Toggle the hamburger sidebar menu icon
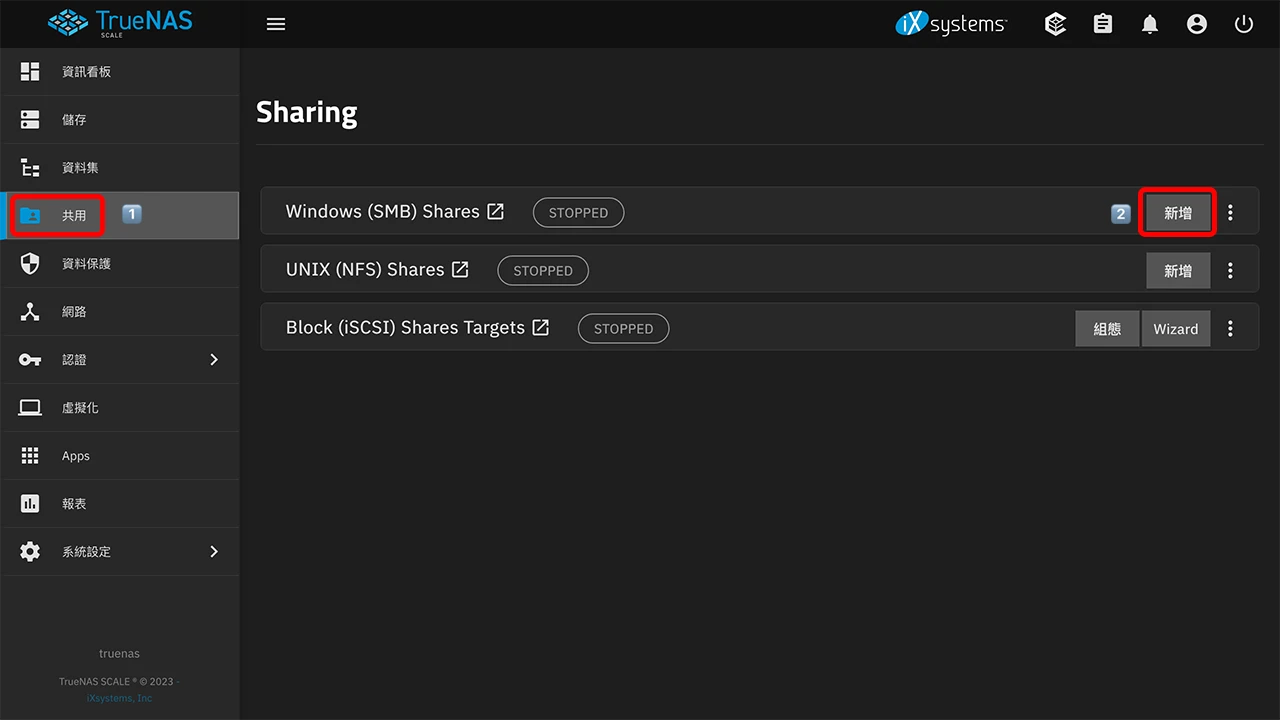 (x=276, y=24)
